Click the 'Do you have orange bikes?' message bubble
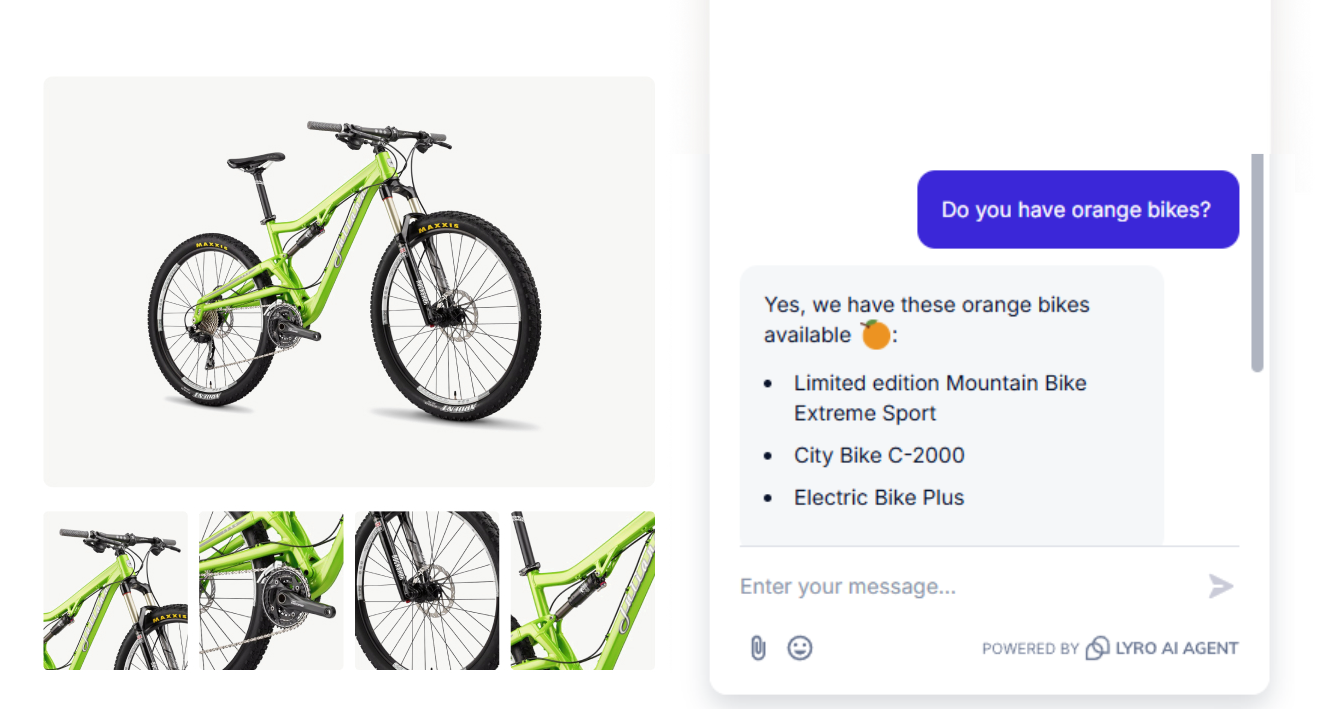 1078,209
